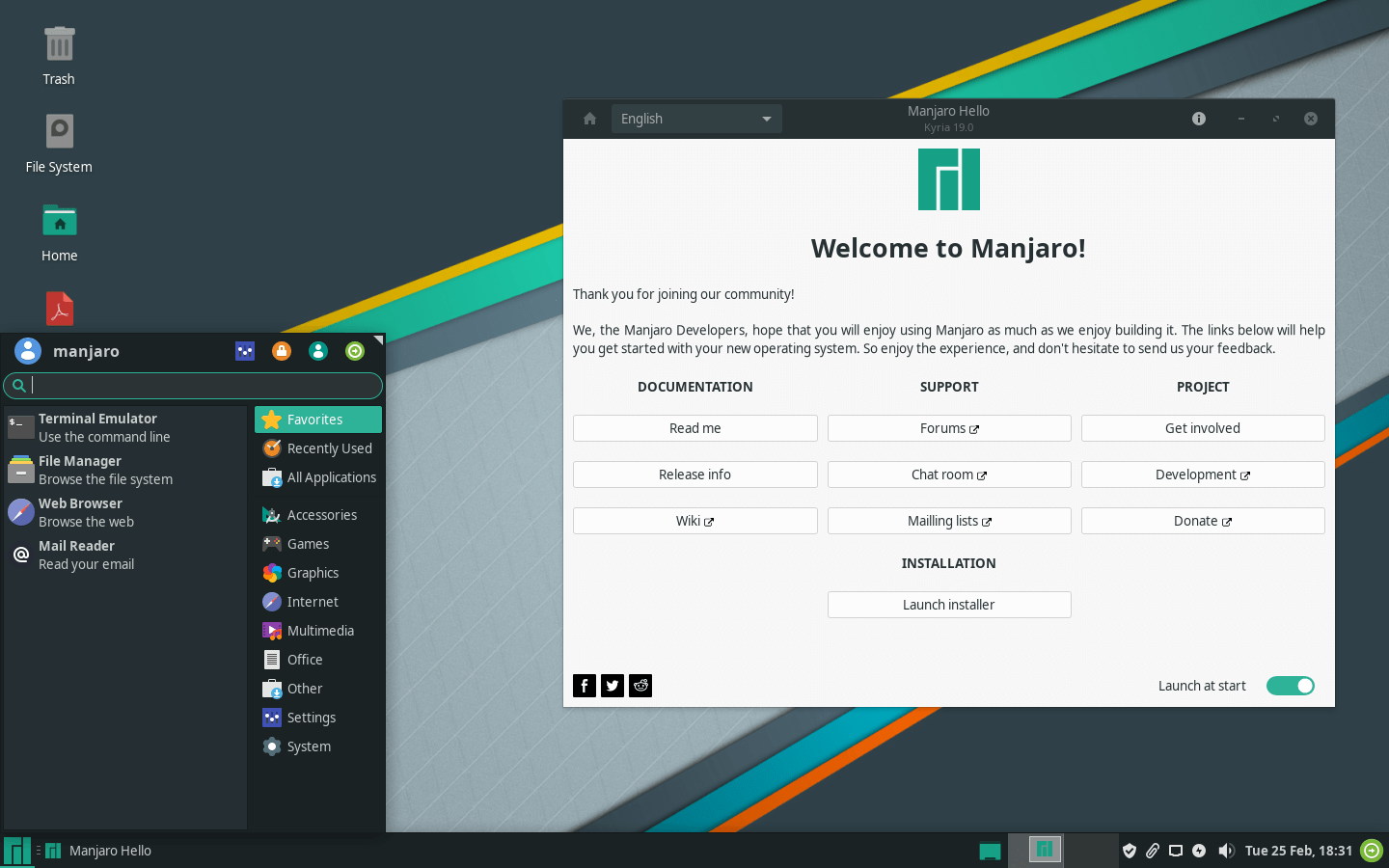Click the green session logout panel icon

(x=1372, y=851)
